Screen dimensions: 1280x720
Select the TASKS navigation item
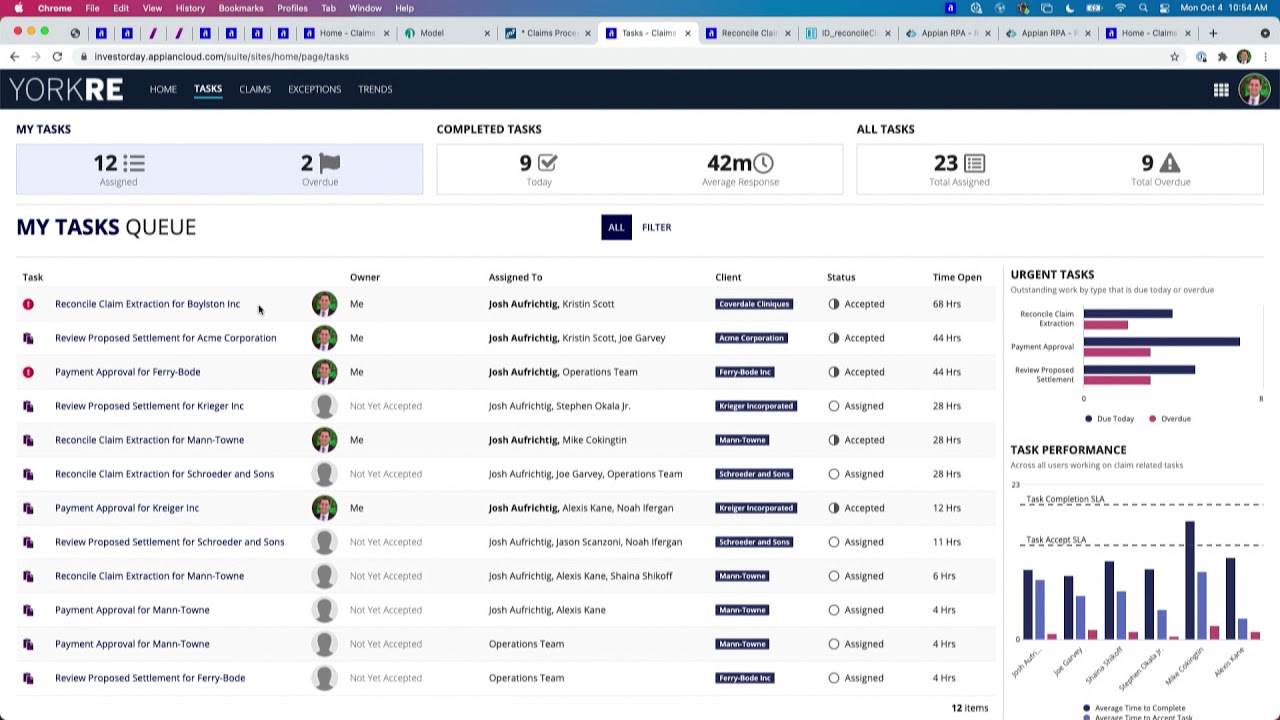coord(208,89)
